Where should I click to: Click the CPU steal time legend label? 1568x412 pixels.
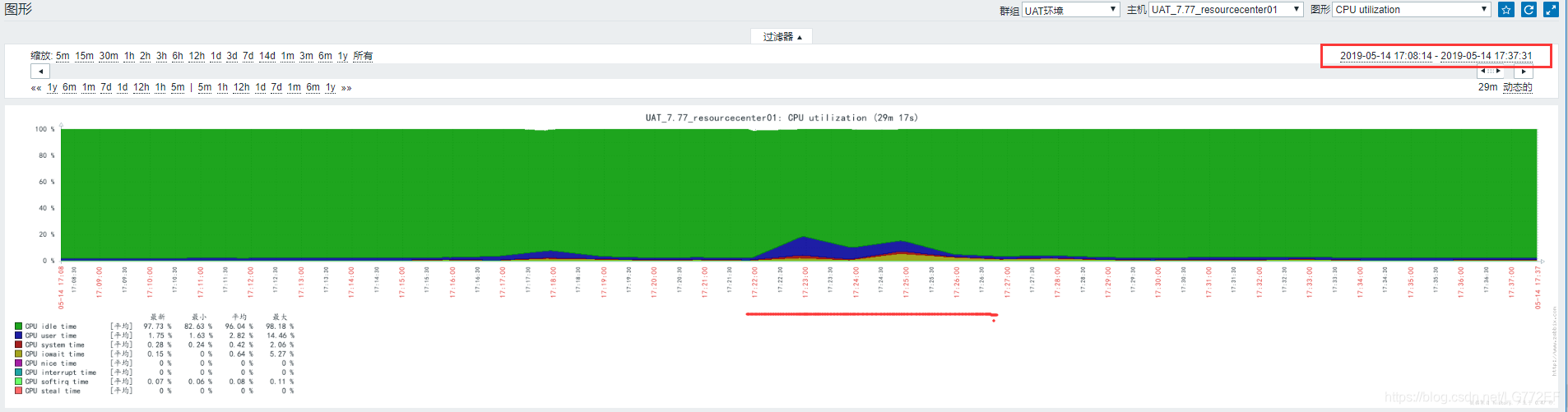53,391
